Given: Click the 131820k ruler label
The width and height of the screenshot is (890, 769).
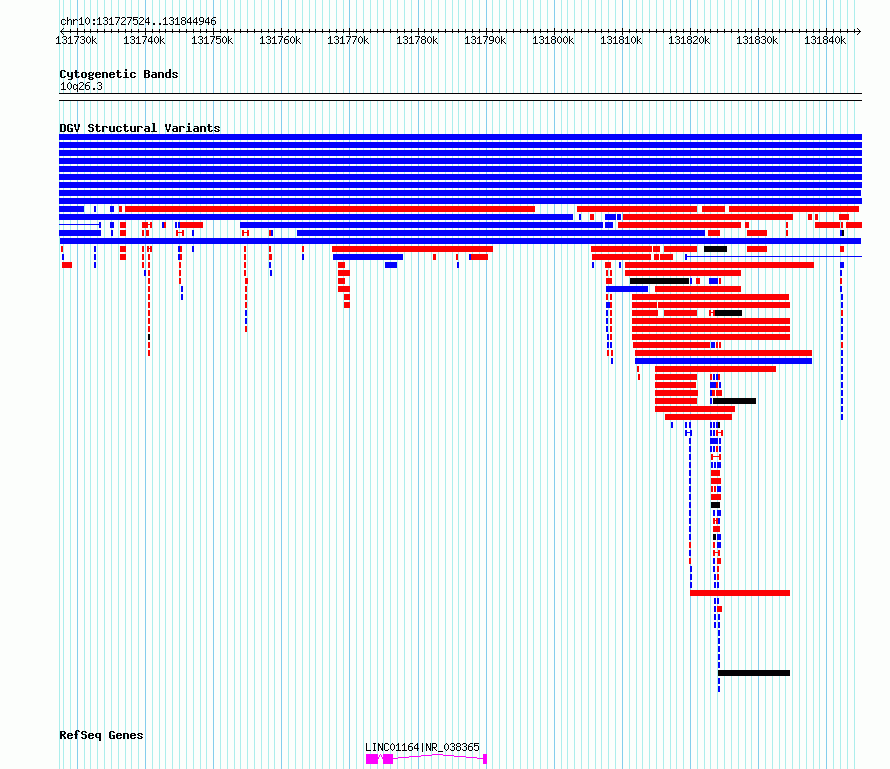Looking at the screenshot, I should pyautogui.click(x=689, y=40).
